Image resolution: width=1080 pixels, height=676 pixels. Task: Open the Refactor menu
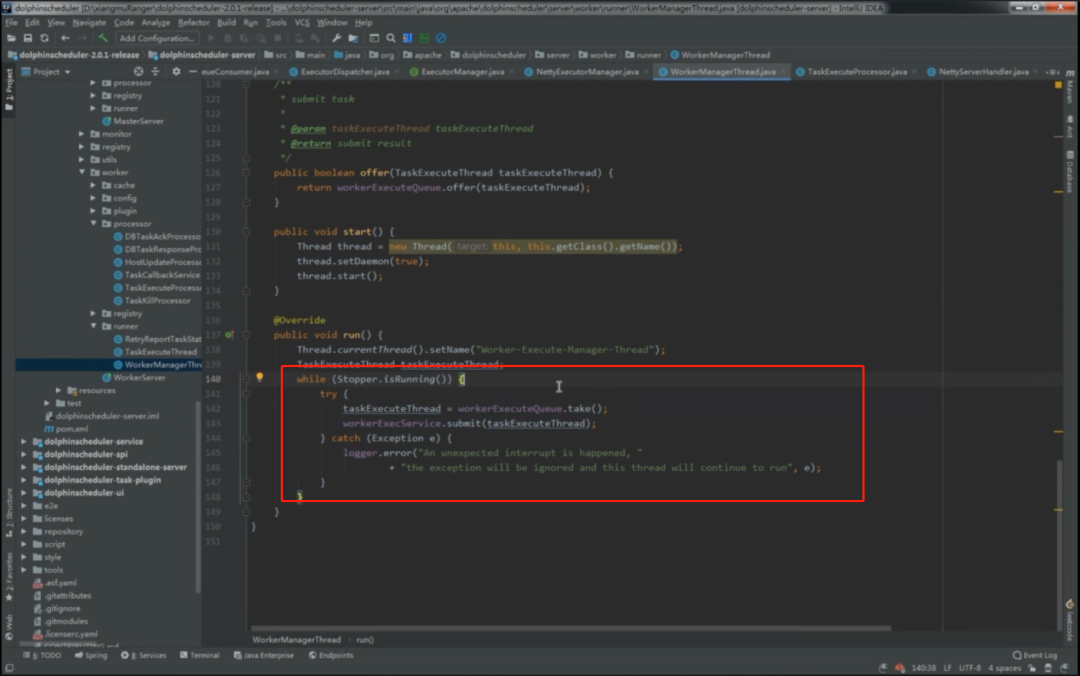tap(194, 23)
